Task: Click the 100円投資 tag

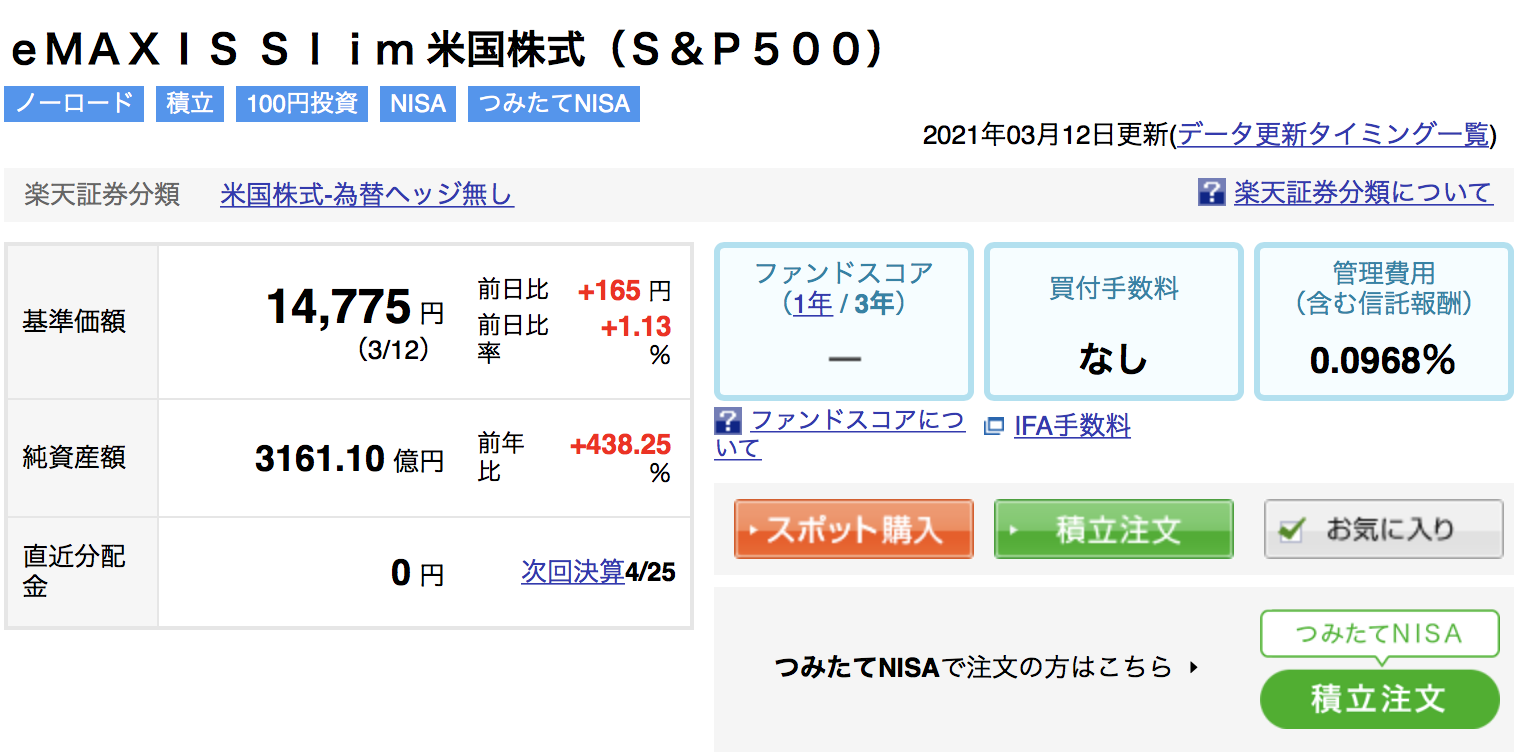Action: click(x=302, y=104)
